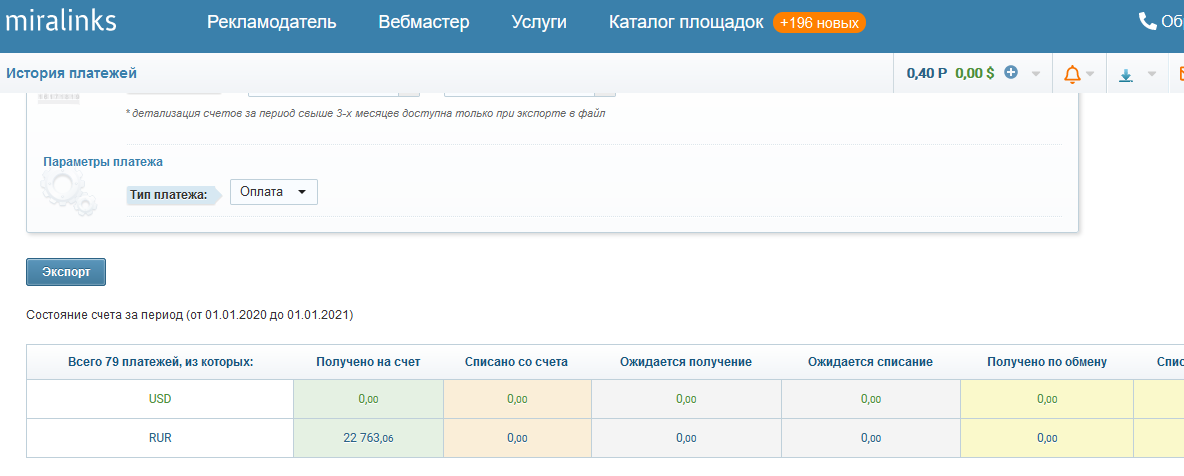The image size is (1184, 476).
Task: Go to Каталог площадок
Action: click(686, 22)
